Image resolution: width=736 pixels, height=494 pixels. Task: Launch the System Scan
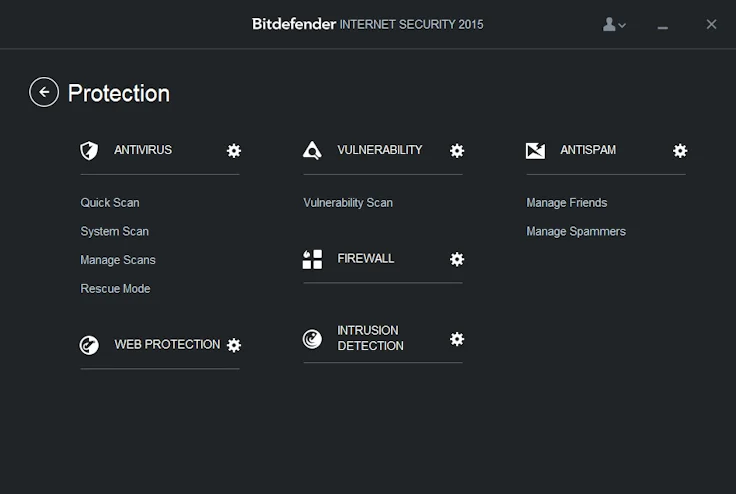click(x=115, y=232)
